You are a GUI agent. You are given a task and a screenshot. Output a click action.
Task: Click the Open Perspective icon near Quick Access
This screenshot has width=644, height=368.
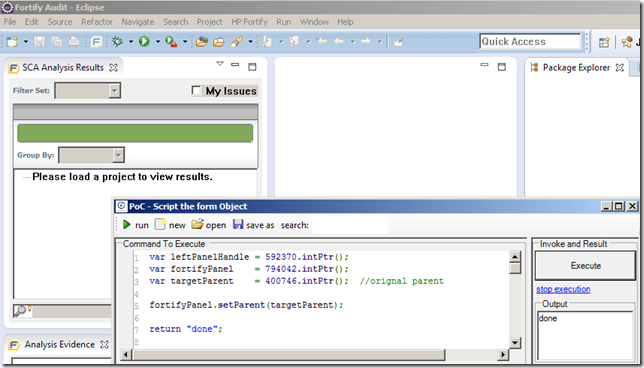pyautogui.click(x=604, y=42)
